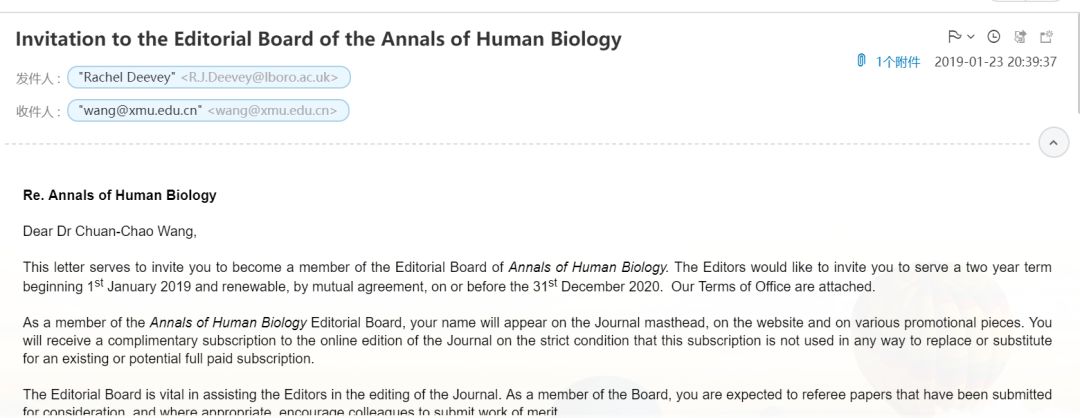Click the Rachel Deevey sender chip
The width and height of the screenshot is (1080, 418).
click(x=208, y=77)
